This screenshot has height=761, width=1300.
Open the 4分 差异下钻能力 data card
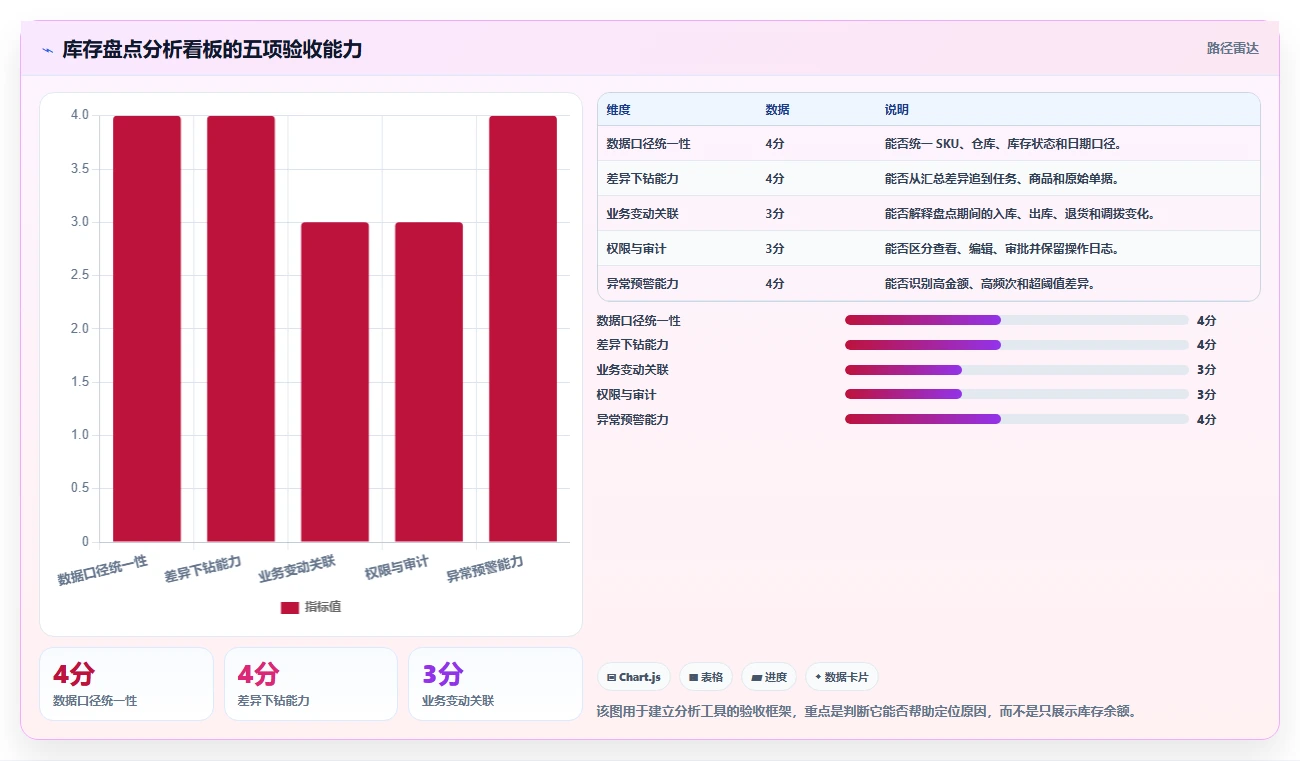click(x=311, y=684)
